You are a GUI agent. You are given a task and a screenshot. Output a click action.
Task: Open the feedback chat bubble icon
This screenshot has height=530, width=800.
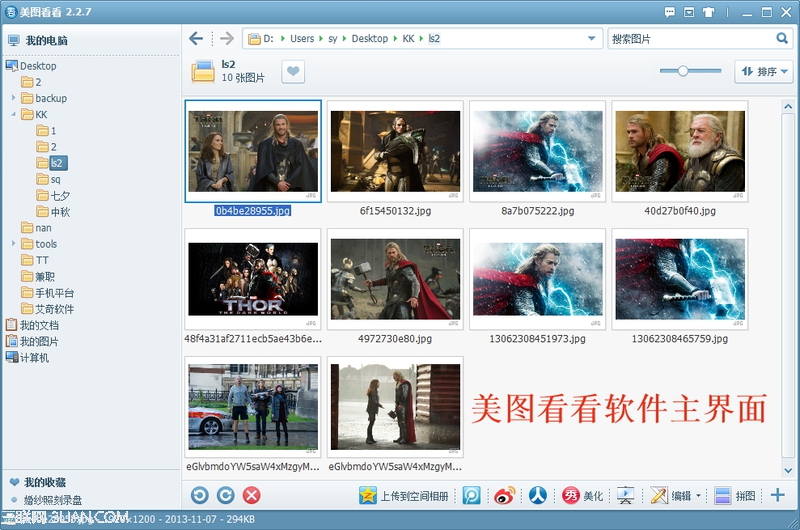[670, 12]
